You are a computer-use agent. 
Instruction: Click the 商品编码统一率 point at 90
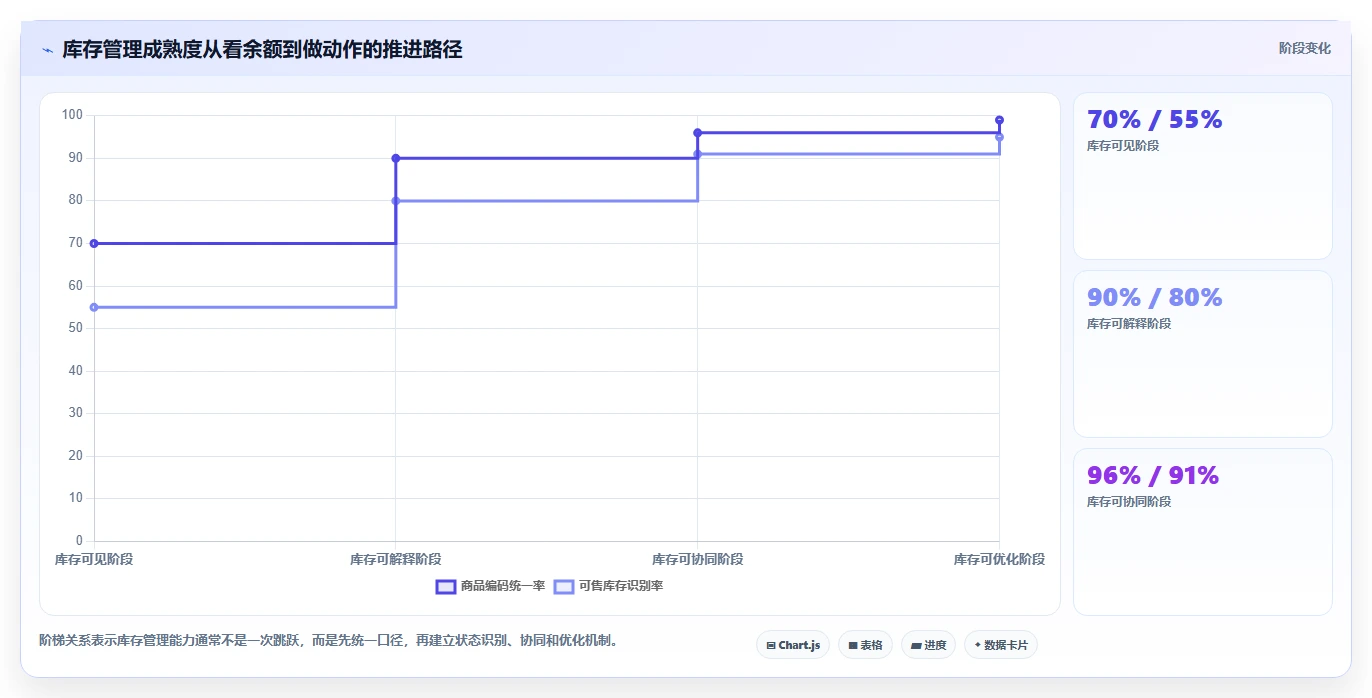pos(396,158)
